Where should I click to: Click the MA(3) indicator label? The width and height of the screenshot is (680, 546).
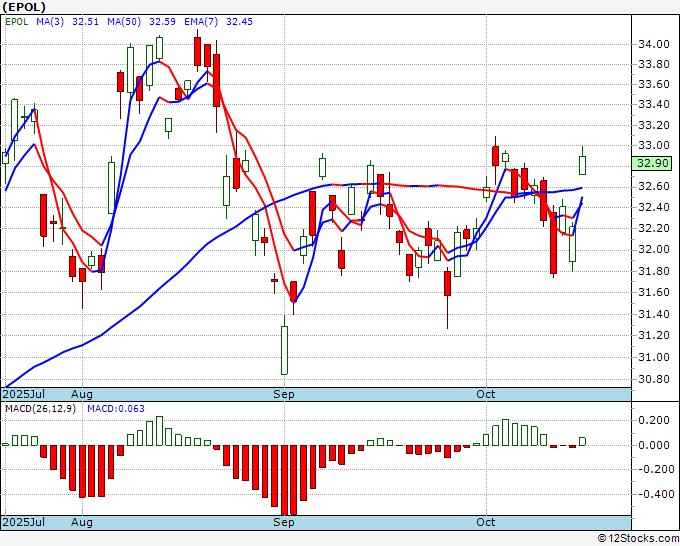coord(50,22)
